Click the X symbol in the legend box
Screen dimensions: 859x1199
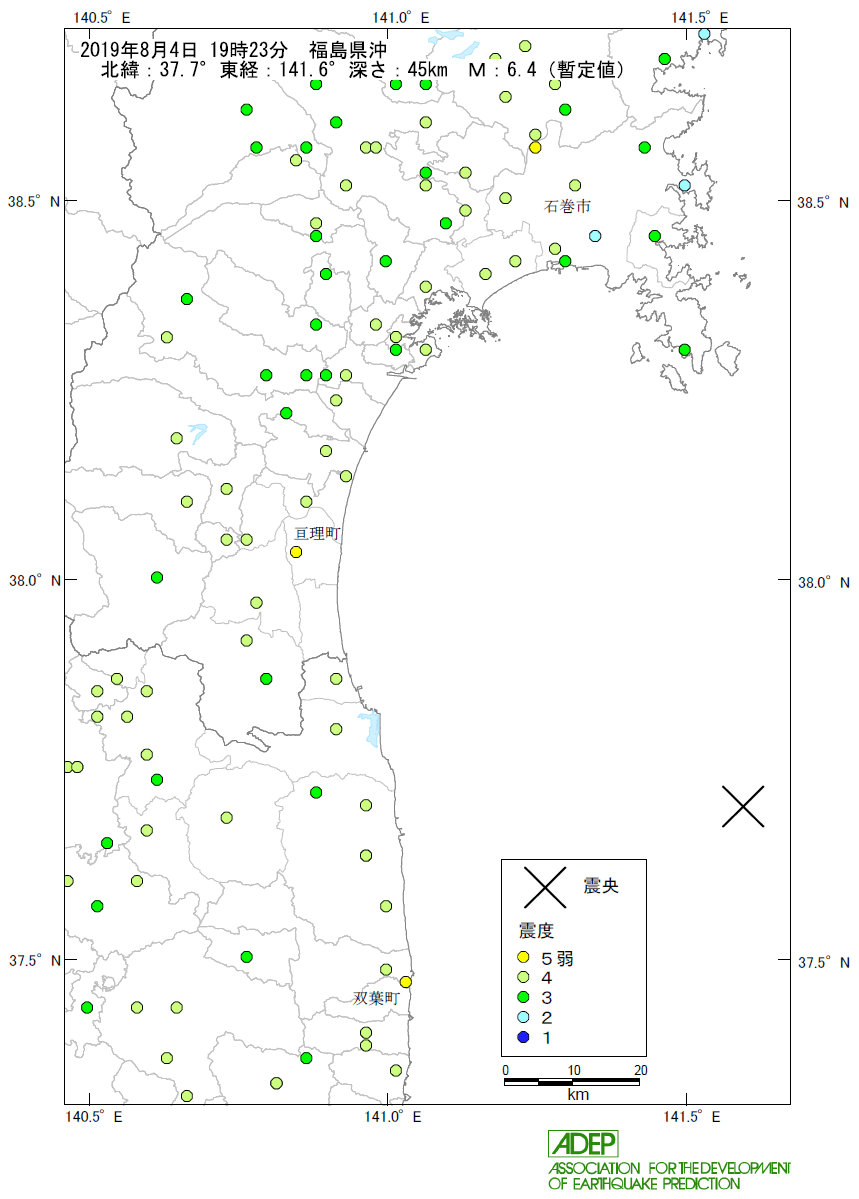click(545, 887)
